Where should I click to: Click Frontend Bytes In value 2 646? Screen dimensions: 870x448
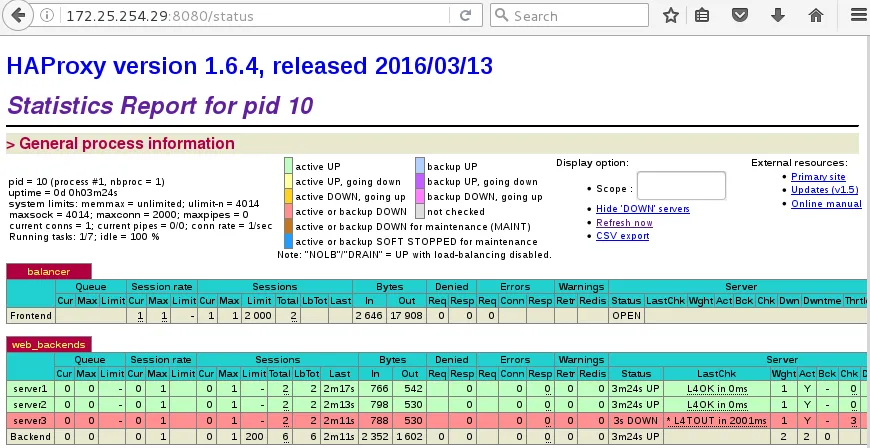pos(368,315)
